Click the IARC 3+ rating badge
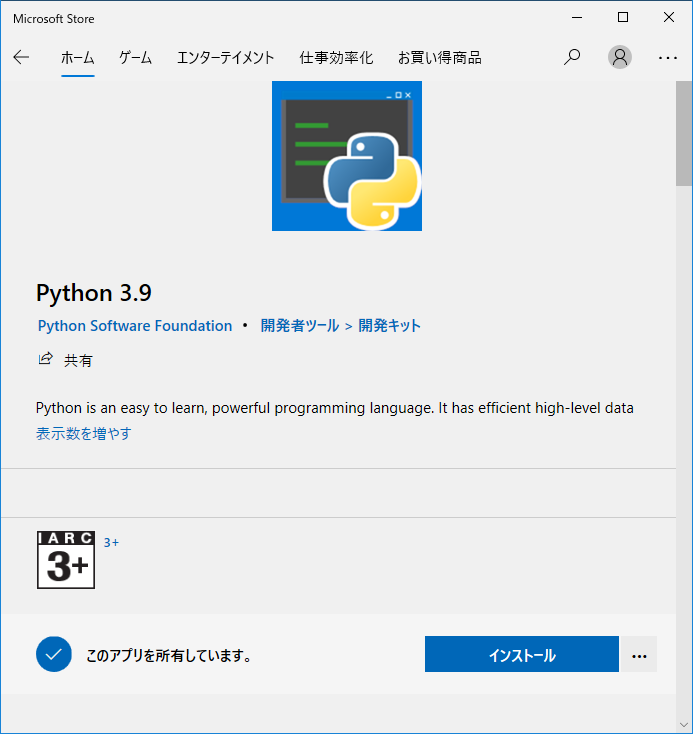Screen dimensions: 693x734 click(66, 560)
